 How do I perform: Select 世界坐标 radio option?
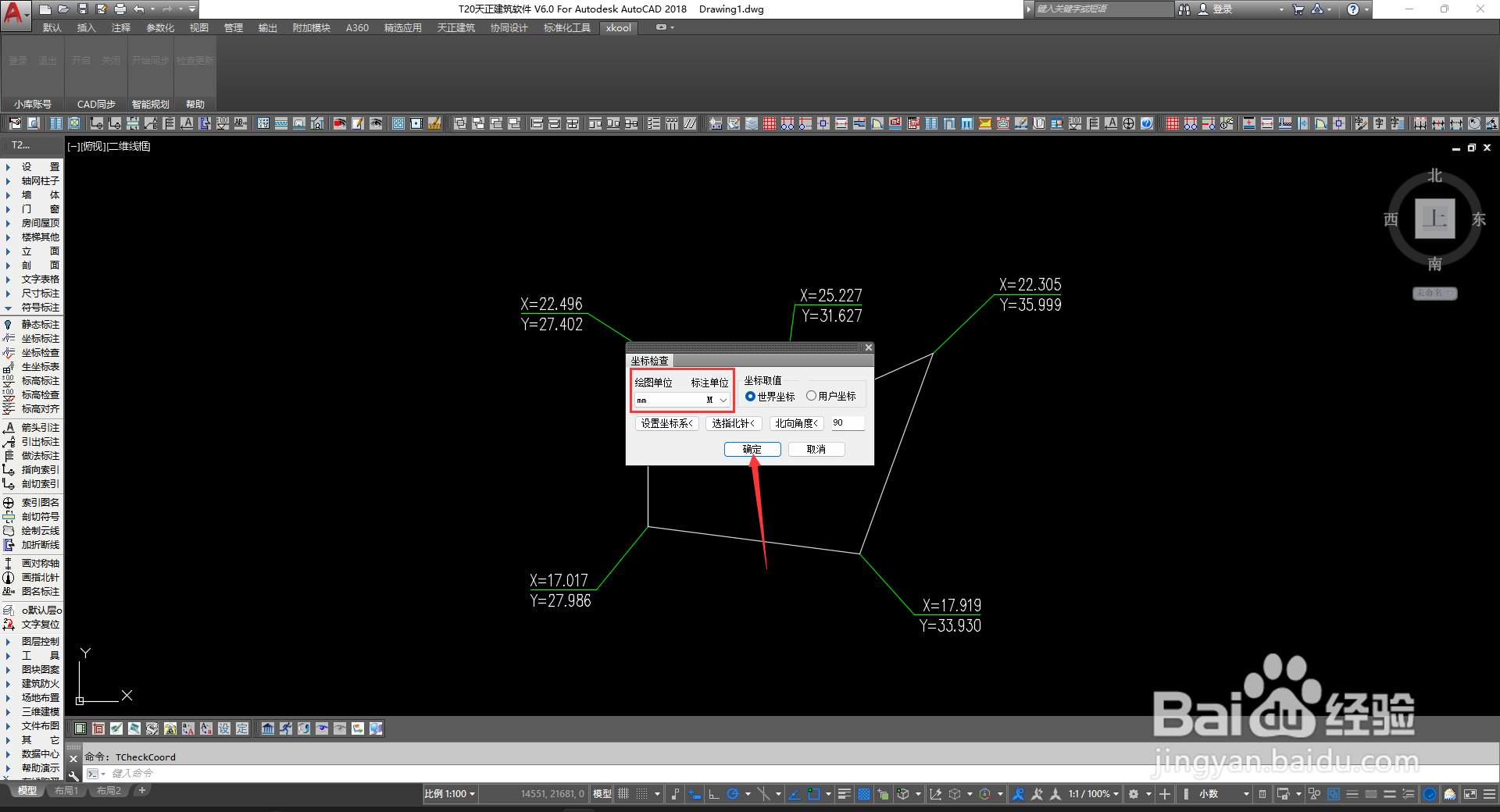pyautogui.click(x=770, y=397)
